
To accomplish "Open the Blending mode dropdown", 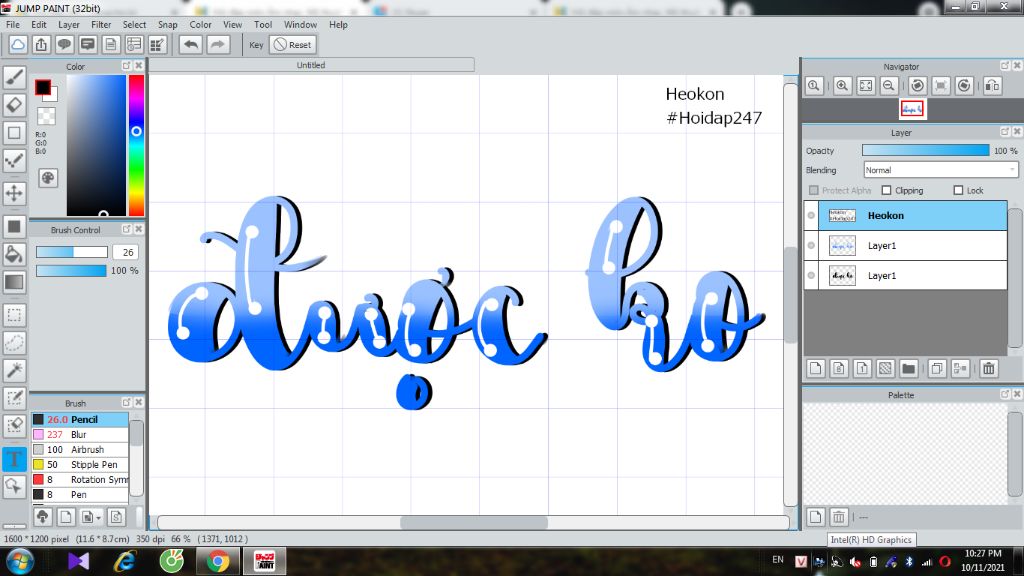I will point(940,170).
